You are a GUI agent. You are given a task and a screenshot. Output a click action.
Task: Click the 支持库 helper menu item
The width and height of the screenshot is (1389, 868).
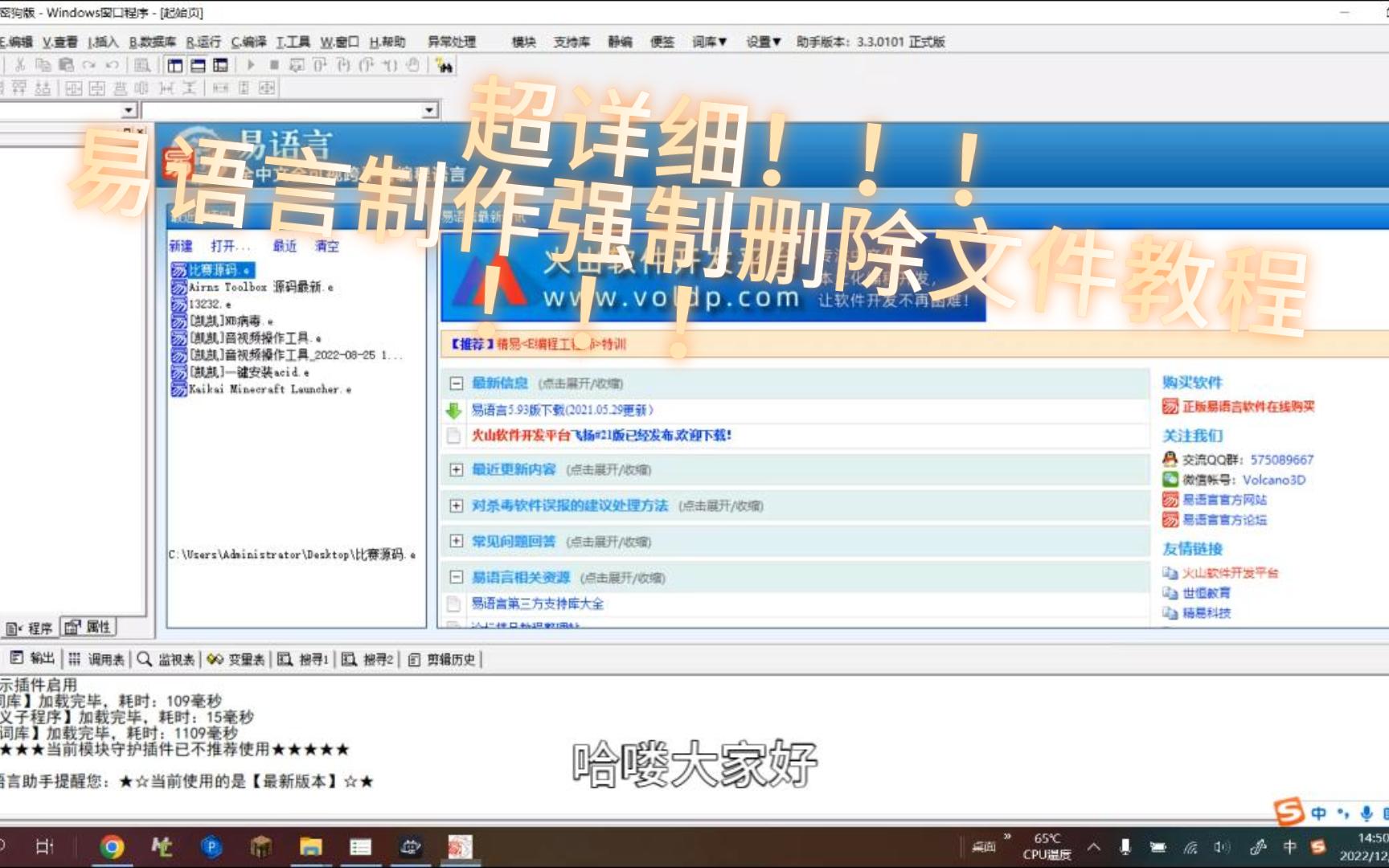[x=572, y=42]
